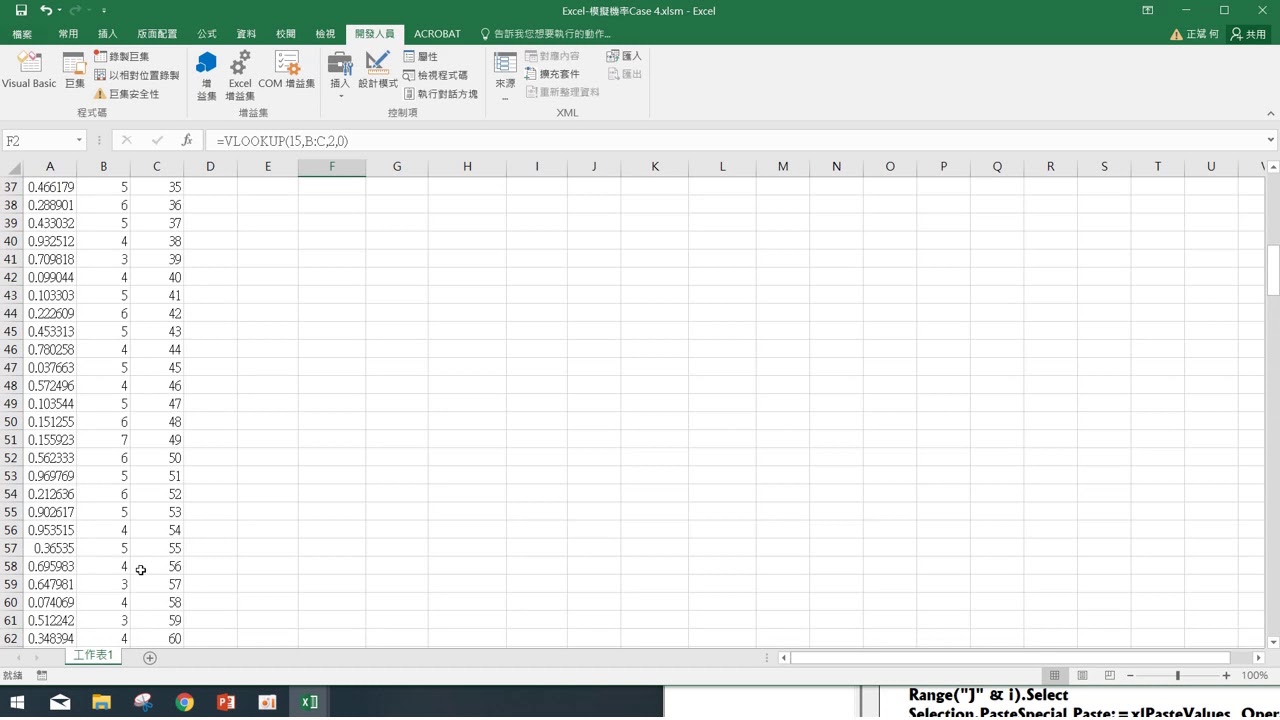Click the select-all corner triangle
The image size is (1280, 720).
click(11, 166)
